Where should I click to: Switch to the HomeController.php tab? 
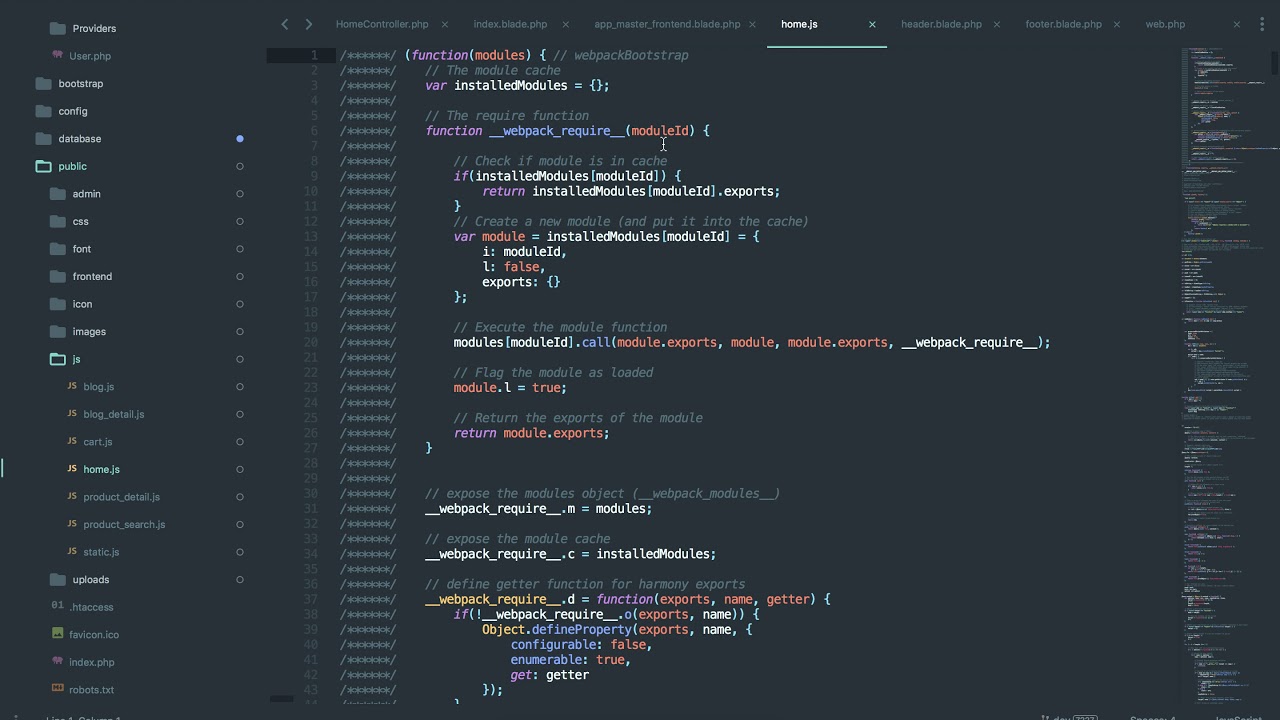(x=382, y=24)
